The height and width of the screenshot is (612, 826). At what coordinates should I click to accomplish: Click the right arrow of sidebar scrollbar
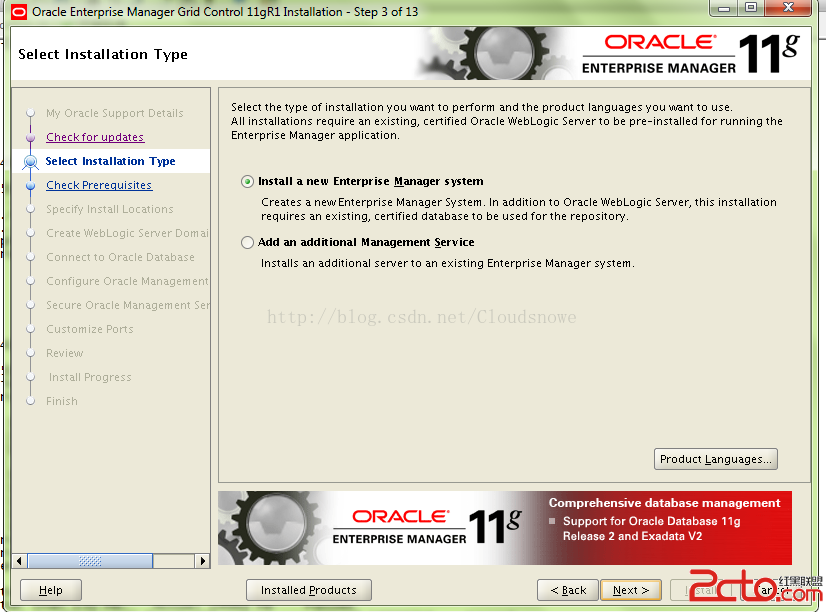tap(202, 561)
